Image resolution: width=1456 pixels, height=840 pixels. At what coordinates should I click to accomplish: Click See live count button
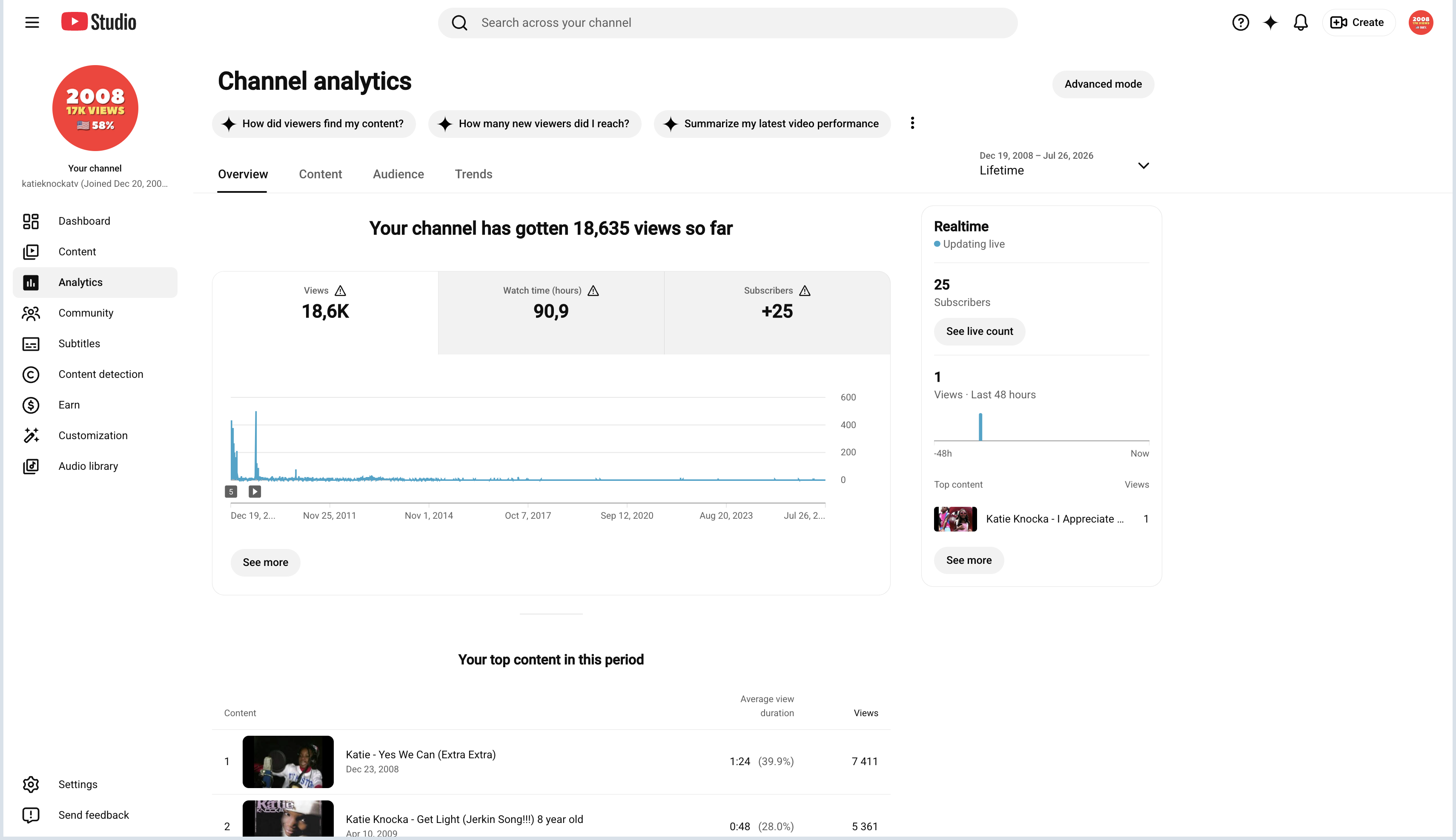point(979,332)
